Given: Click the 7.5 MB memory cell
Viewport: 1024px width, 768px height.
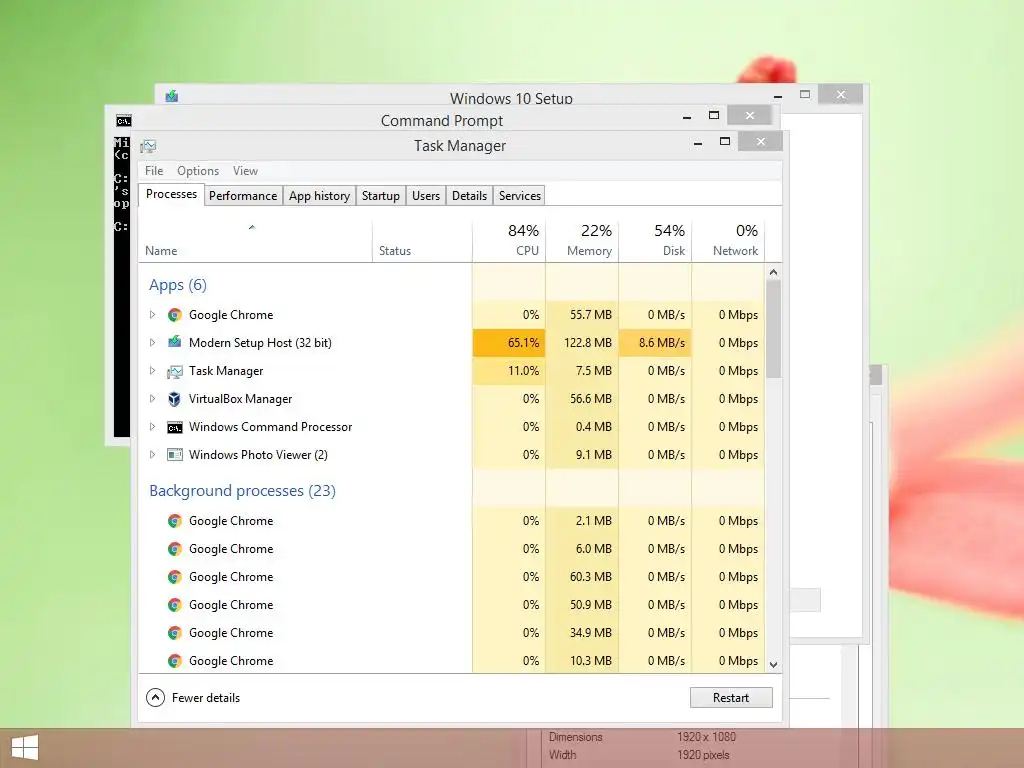Looking at the screenshot, I should [x=582, y=370].
